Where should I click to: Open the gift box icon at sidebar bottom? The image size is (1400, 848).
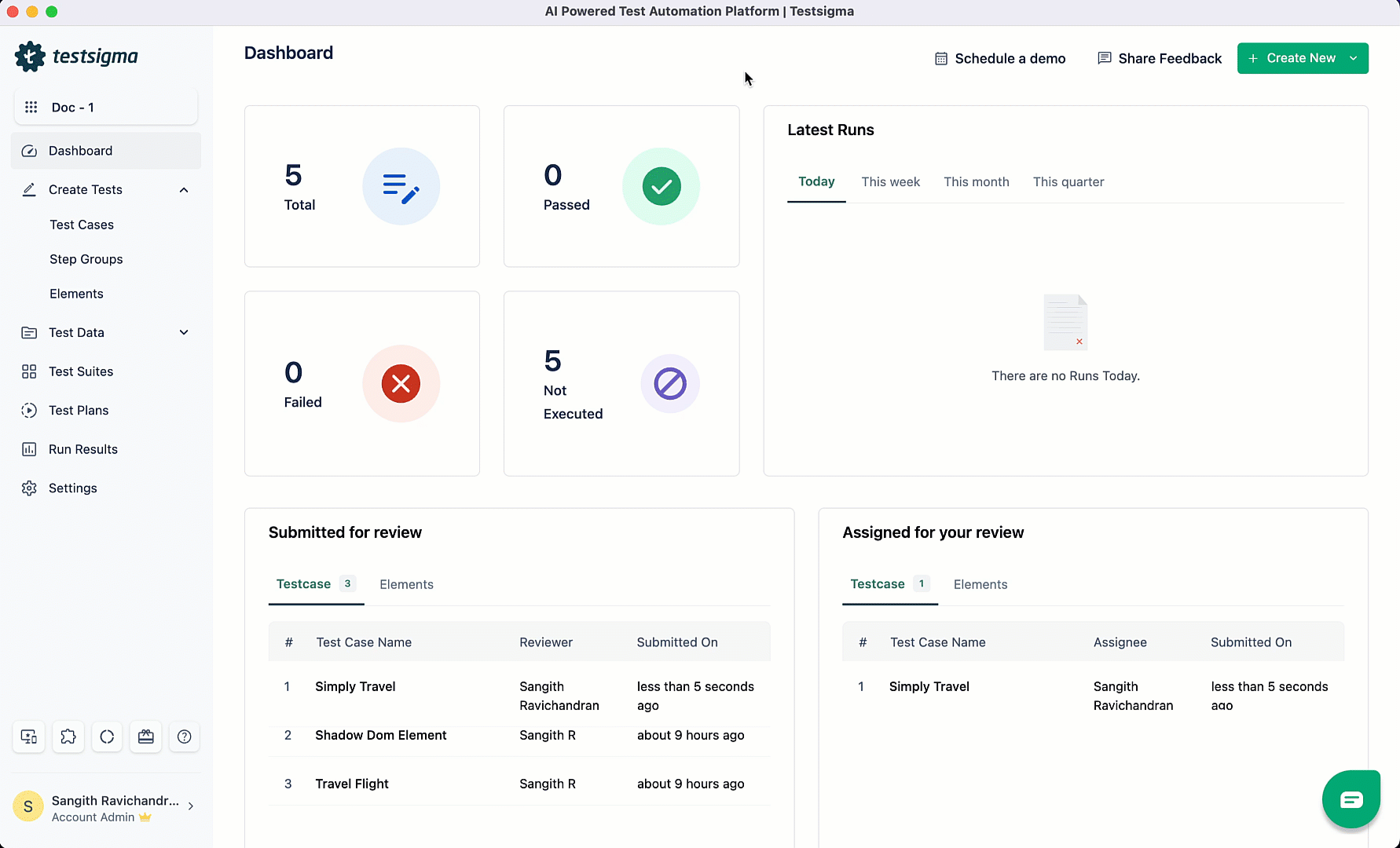pyautogui.click(x=146, y=737)
